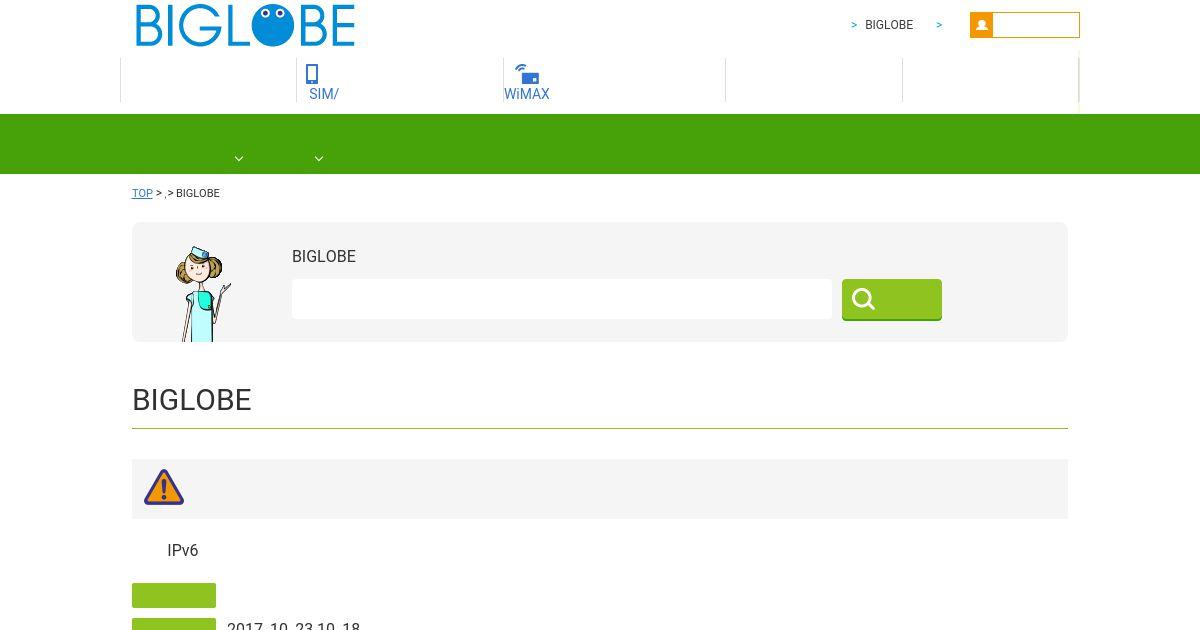Click the smartphone icon above SIM/
This screenshot has height=630, width=1200.
click(x=312, y=74)
